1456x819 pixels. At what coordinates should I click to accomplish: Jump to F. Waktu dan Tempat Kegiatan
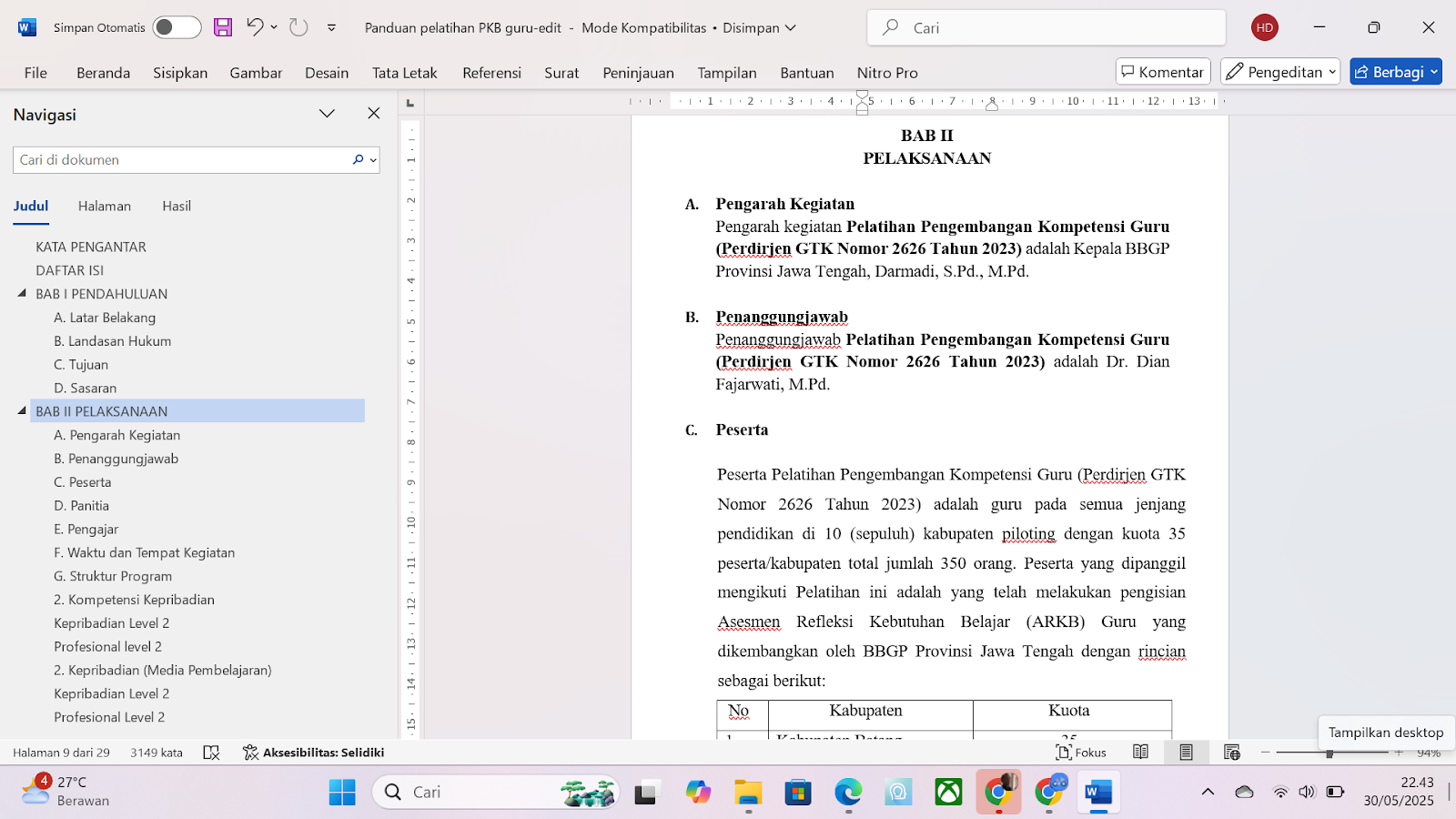(x=145, y=552)
